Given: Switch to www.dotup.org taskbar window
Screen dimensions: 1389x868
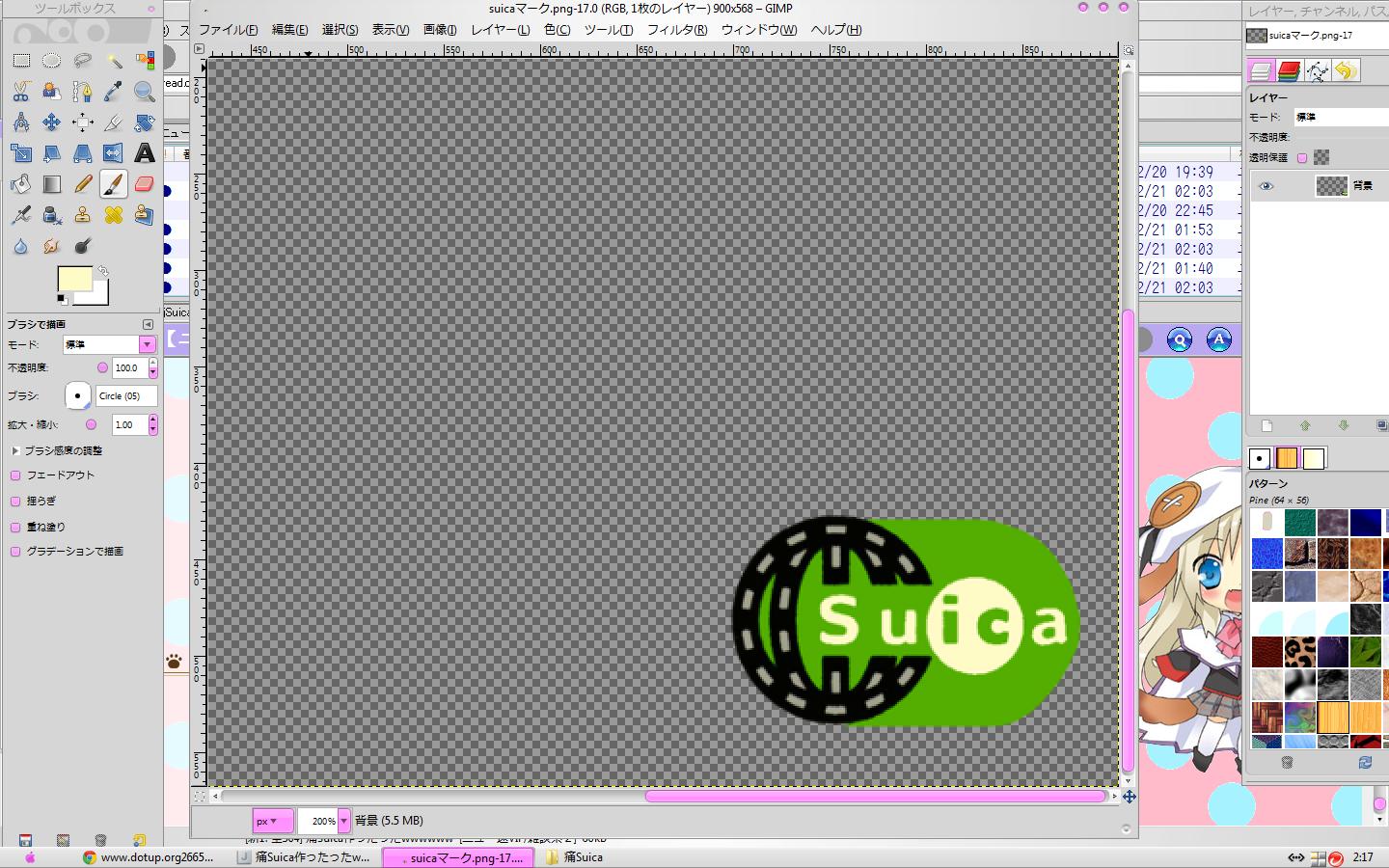Looking at the screenshot, I should coord(149,856).
